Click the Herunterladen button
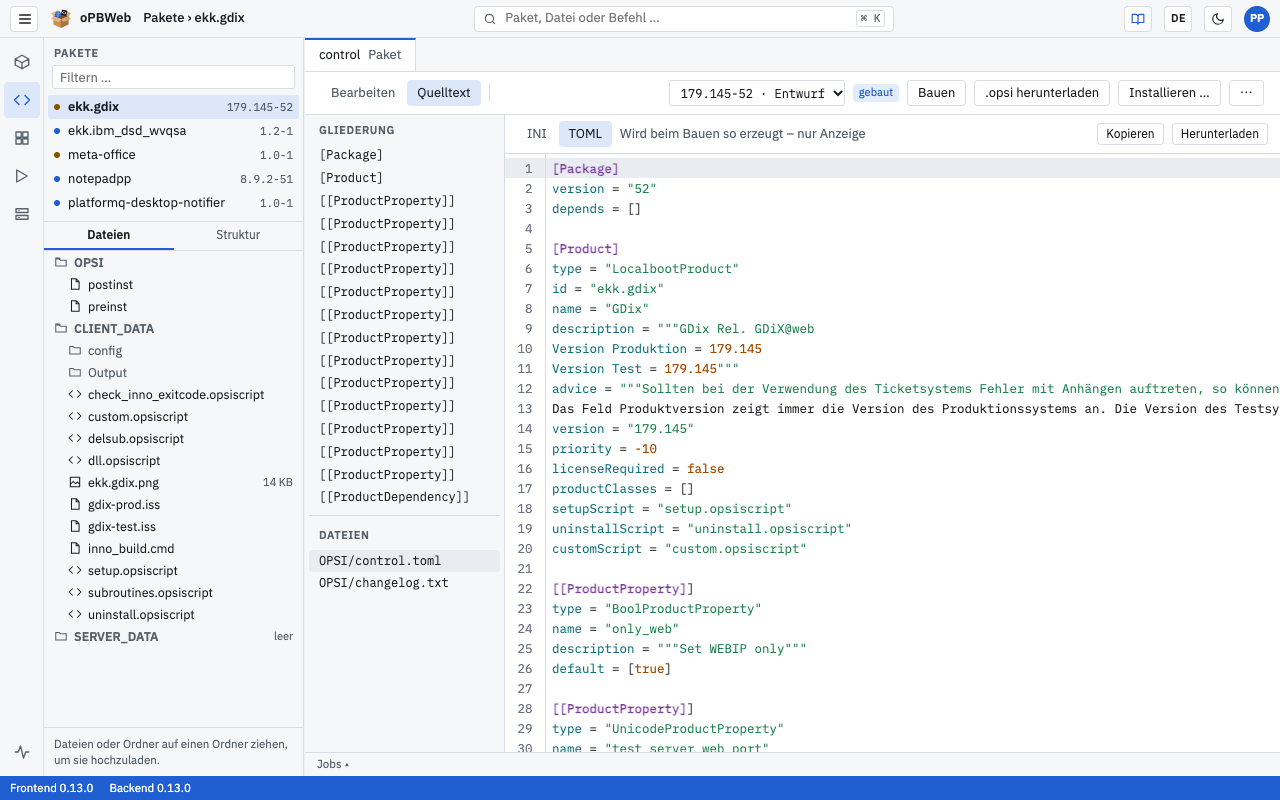This screenshot has height=800, width=1280. coord(1219,134)
